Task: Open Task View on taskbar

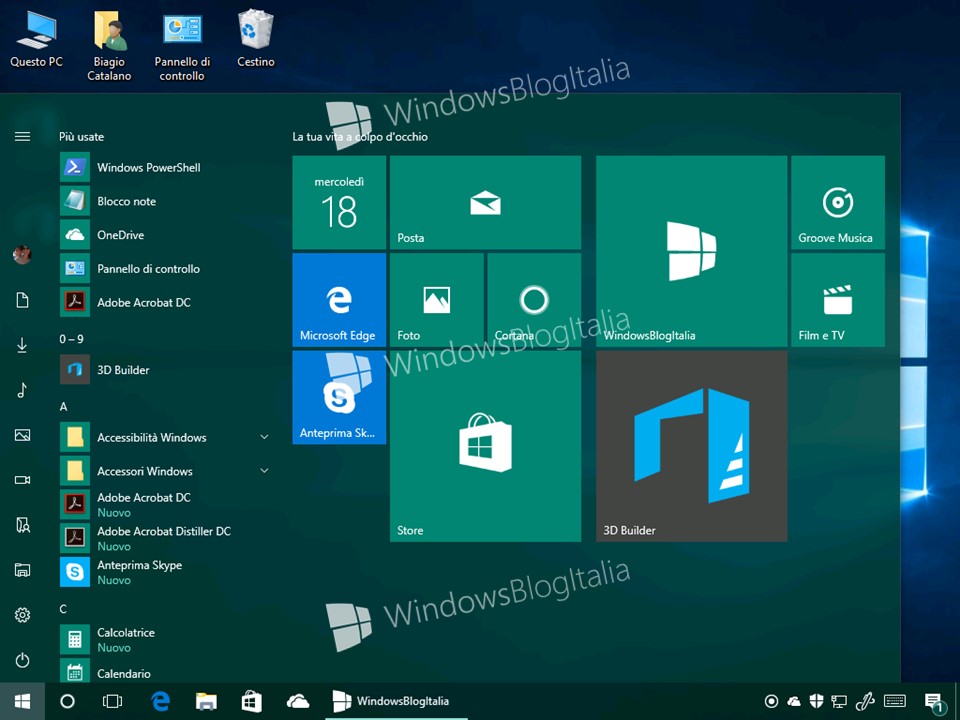Action: [x=113, y=701]
